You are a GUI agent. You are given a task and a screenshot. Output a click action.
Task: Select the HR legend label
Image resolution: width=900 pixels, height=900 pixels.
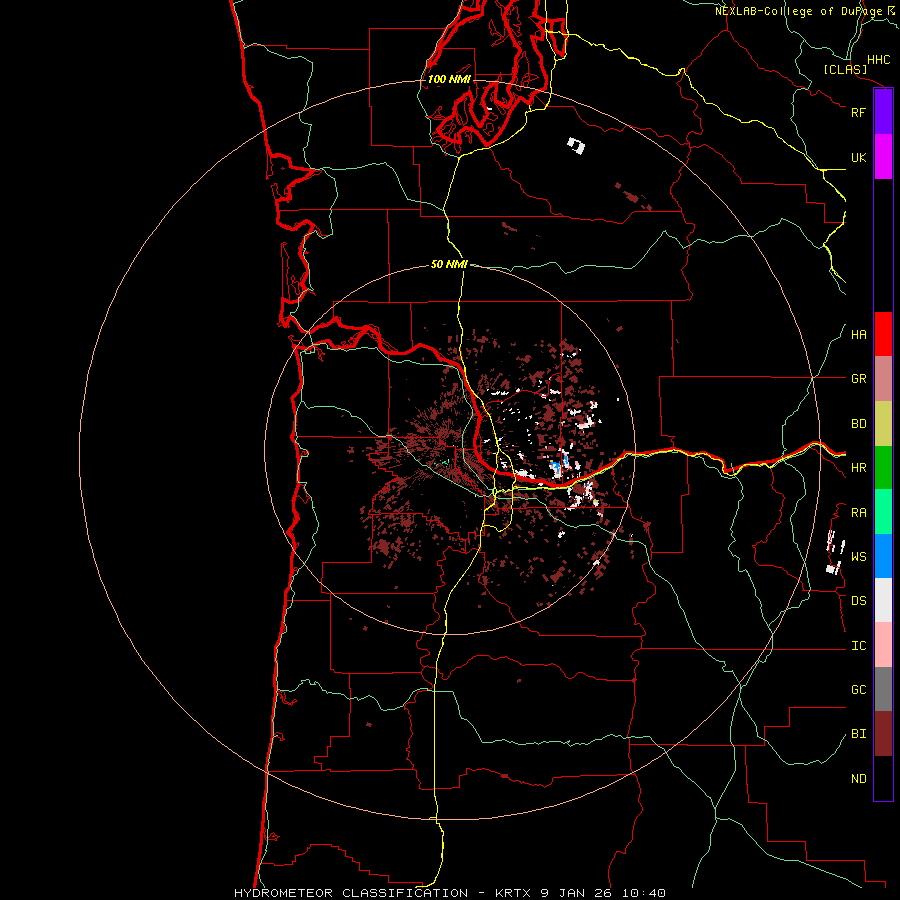coord(858,468)
